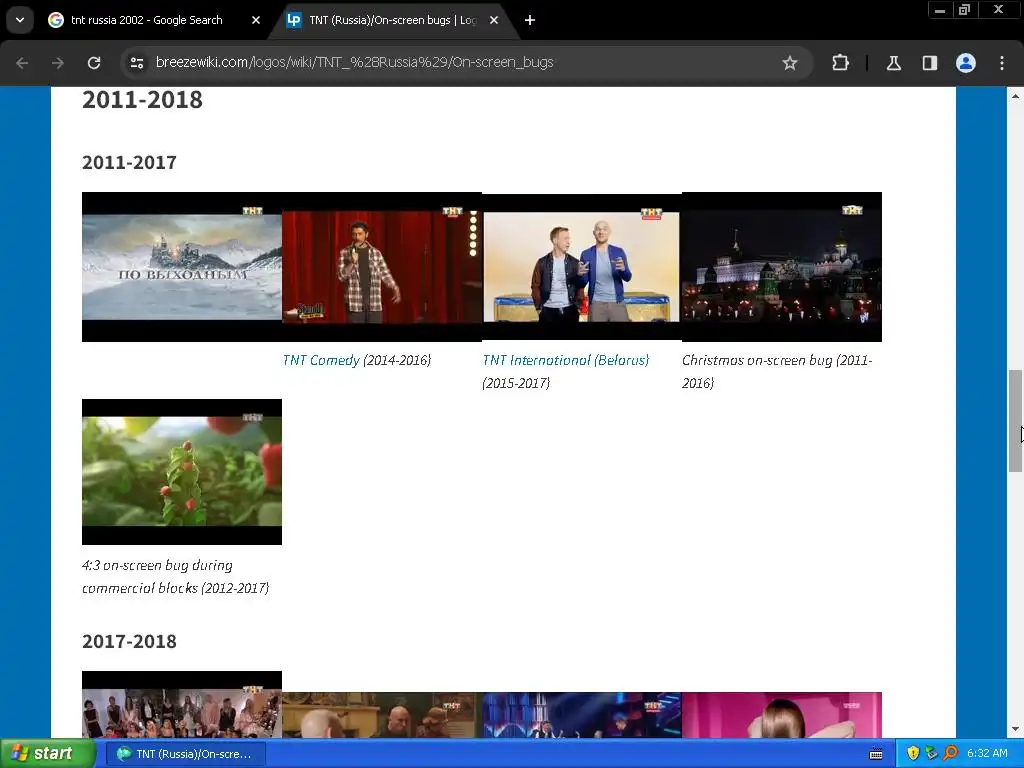Close the TNT (Russia)/On-screen bugs tab
The height and width of the screenshot is (768, 1024).
(494, 20)
